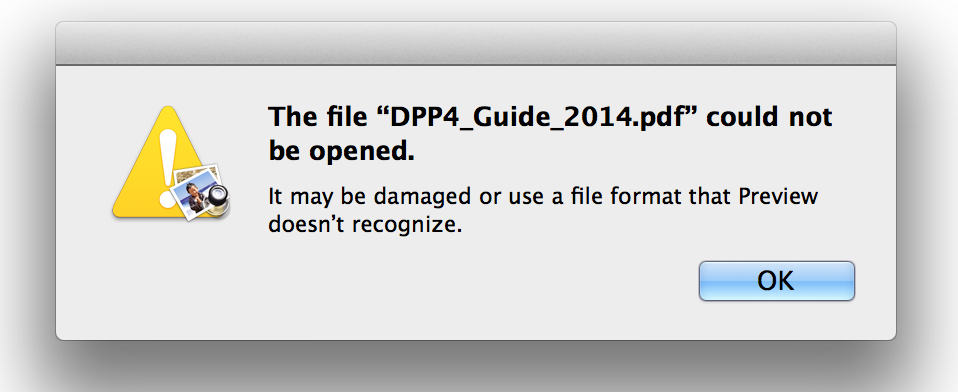Click the "doesn't recognize." text line

(365, 225)
